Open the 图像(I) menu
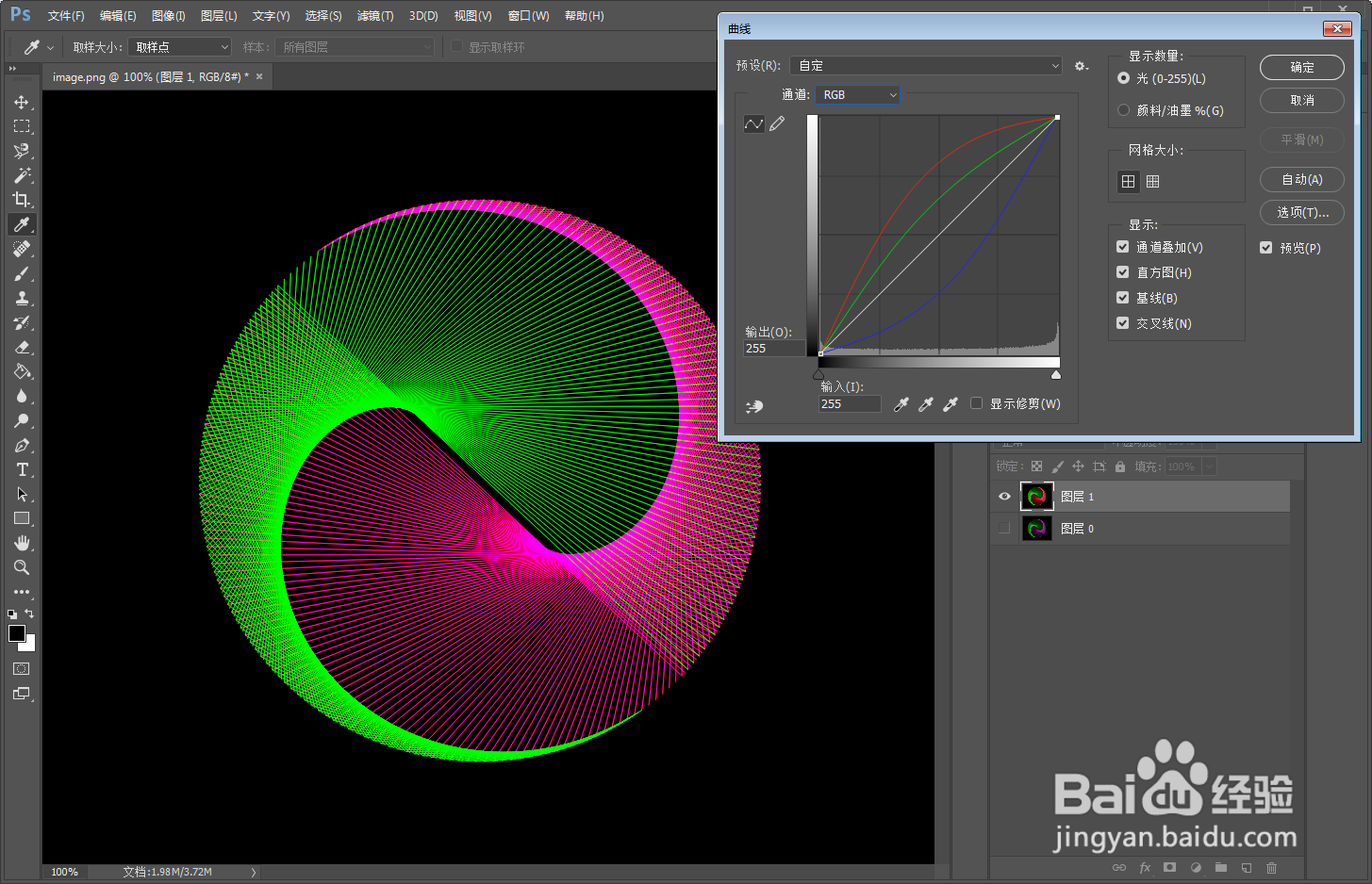This screenshot has height=884, width=1372. 169,16
